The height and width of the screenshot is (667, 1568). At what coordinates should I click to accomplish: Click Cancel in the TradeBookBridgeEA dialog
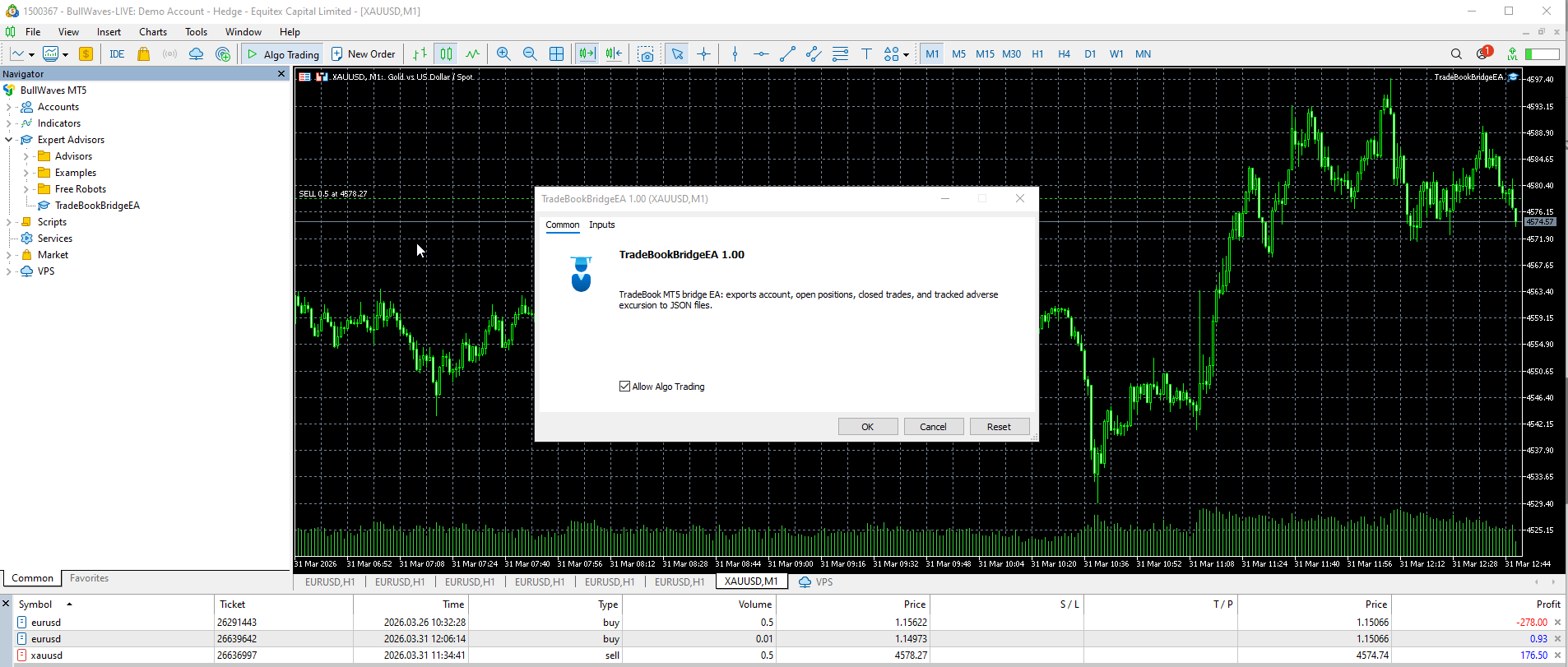(x=934, y=427)
